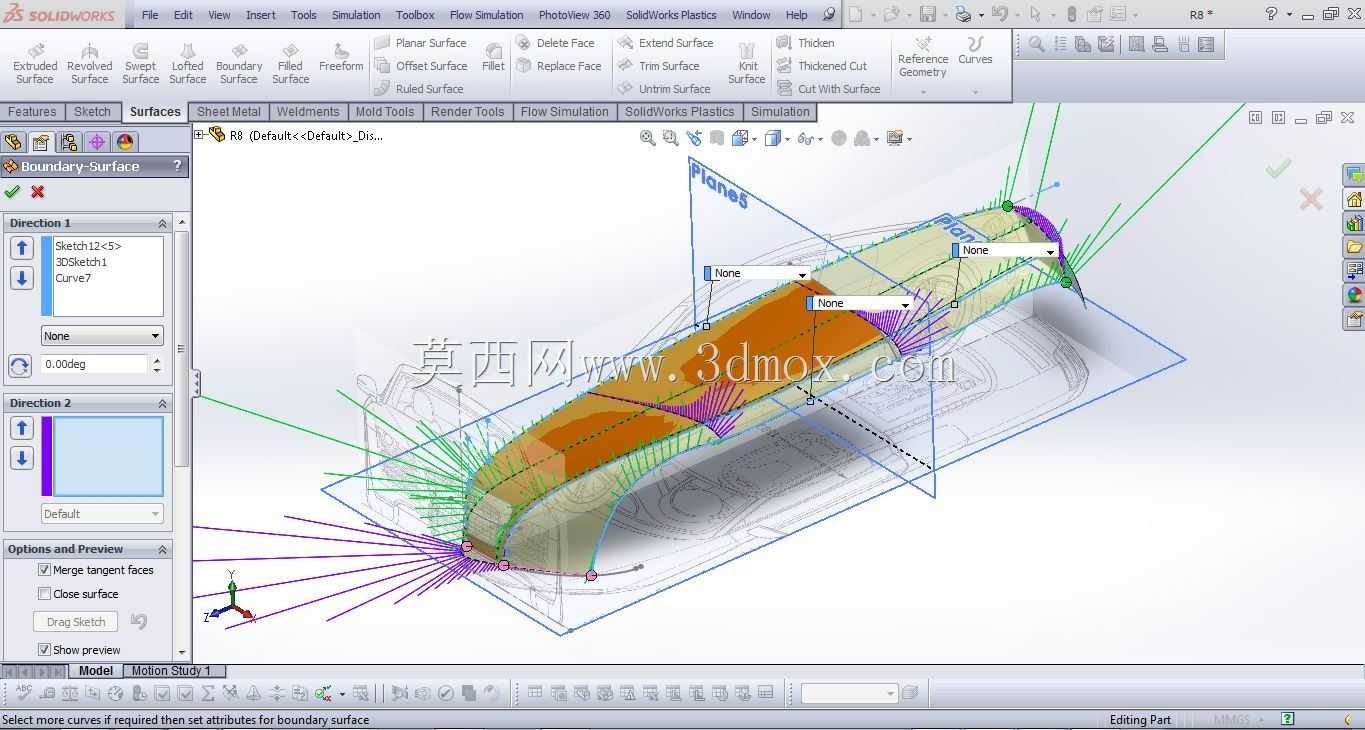Click the Drag Sketch button
The image size is (1365, 730).
[76, 622]
